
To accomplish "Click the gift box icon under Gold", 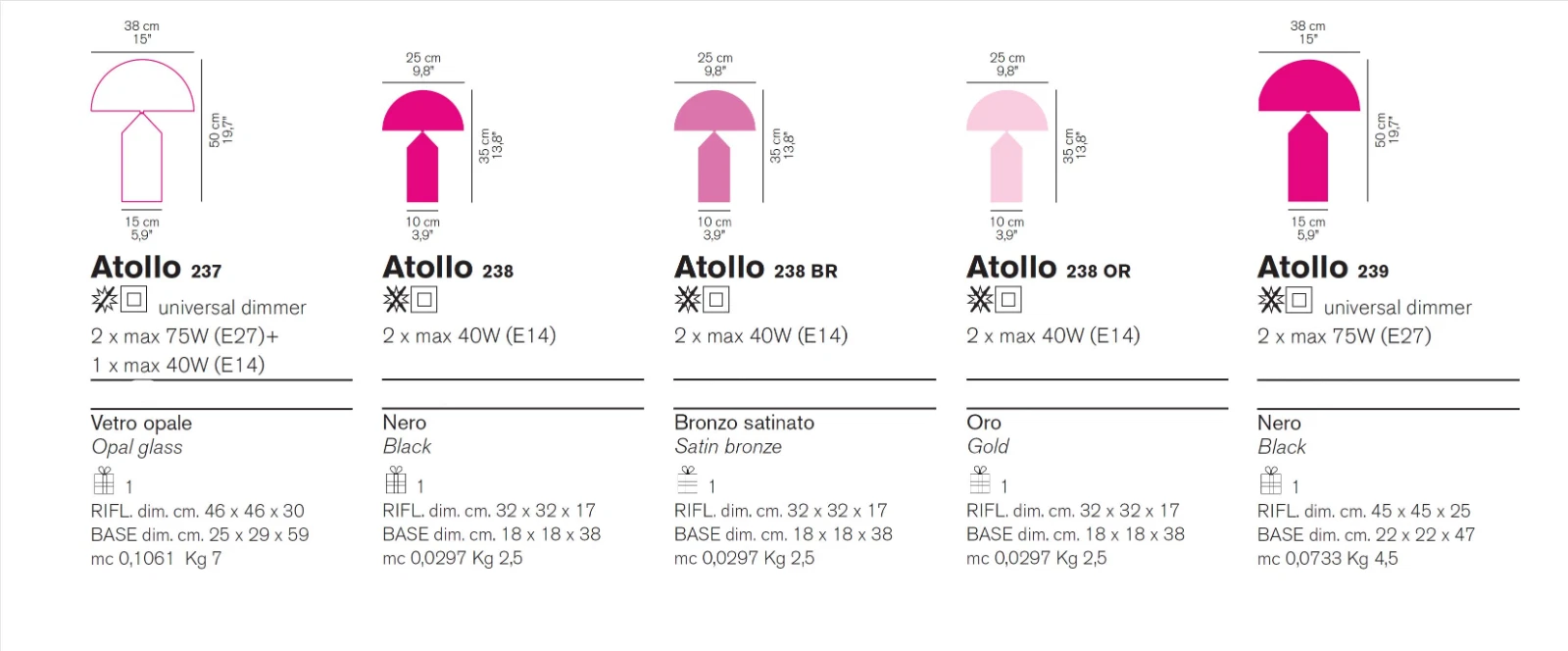I will (x=980, y=479).
